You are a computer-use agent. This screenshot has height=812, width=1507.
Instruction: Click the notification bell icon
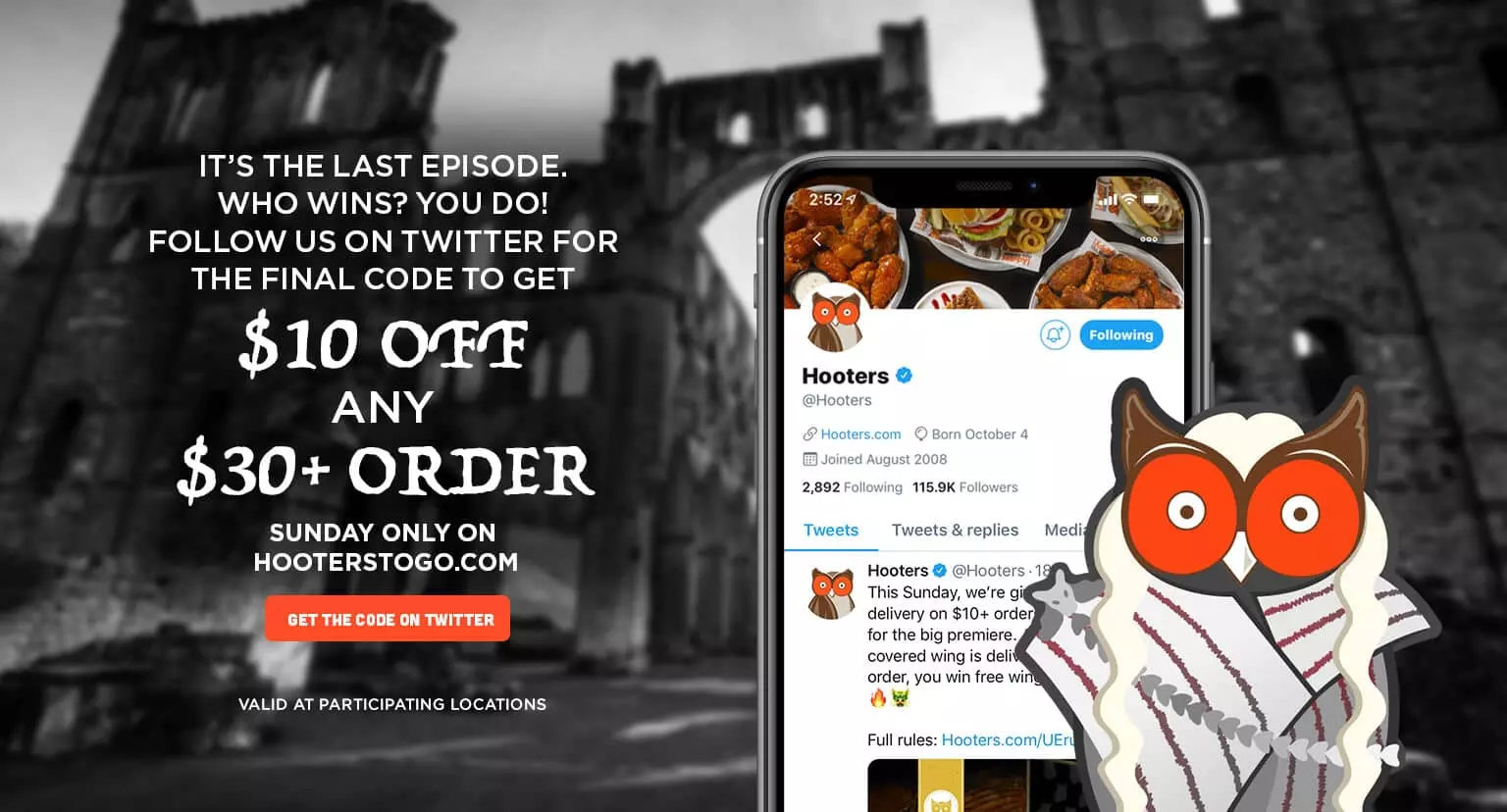pyautogui.click(x=1055, y=334)
